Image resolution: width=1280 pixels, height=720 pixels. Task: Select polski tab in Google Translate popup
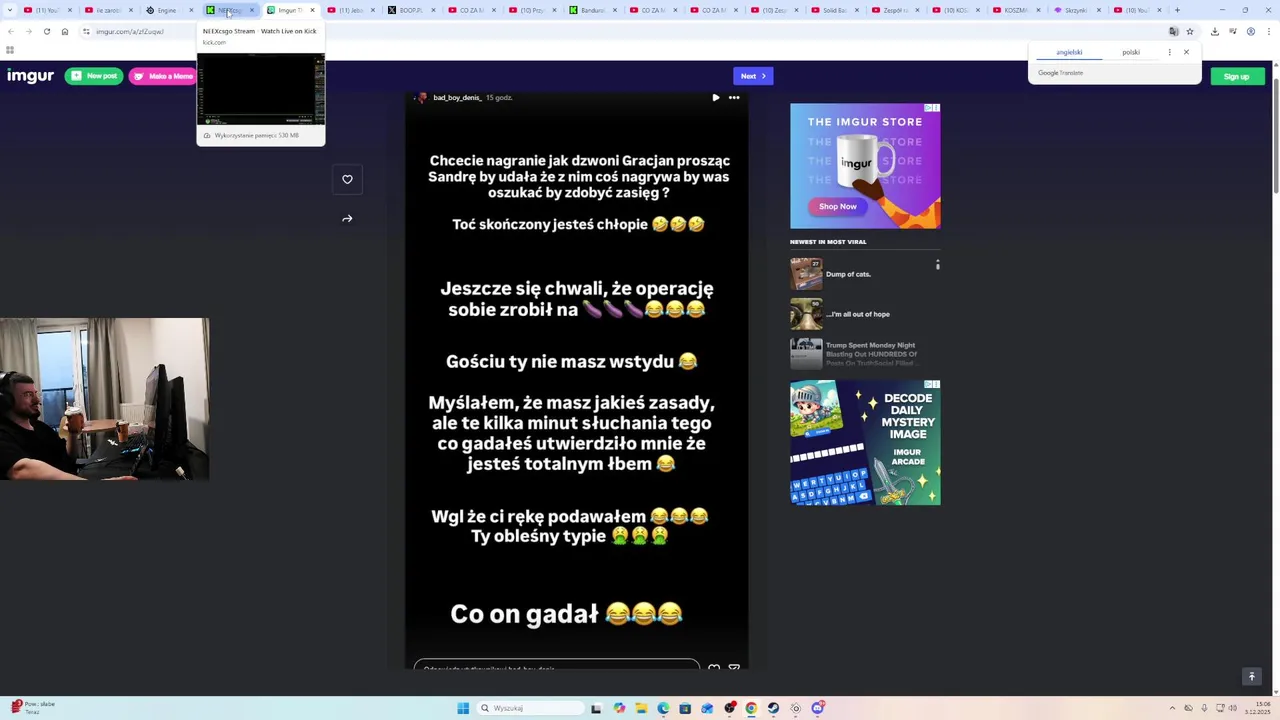click(x=1131, y=52)
